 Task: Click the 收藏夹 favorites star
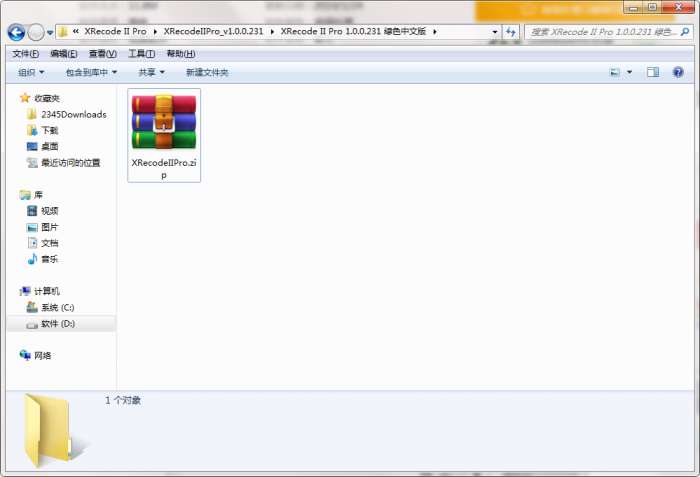[25, 98]
